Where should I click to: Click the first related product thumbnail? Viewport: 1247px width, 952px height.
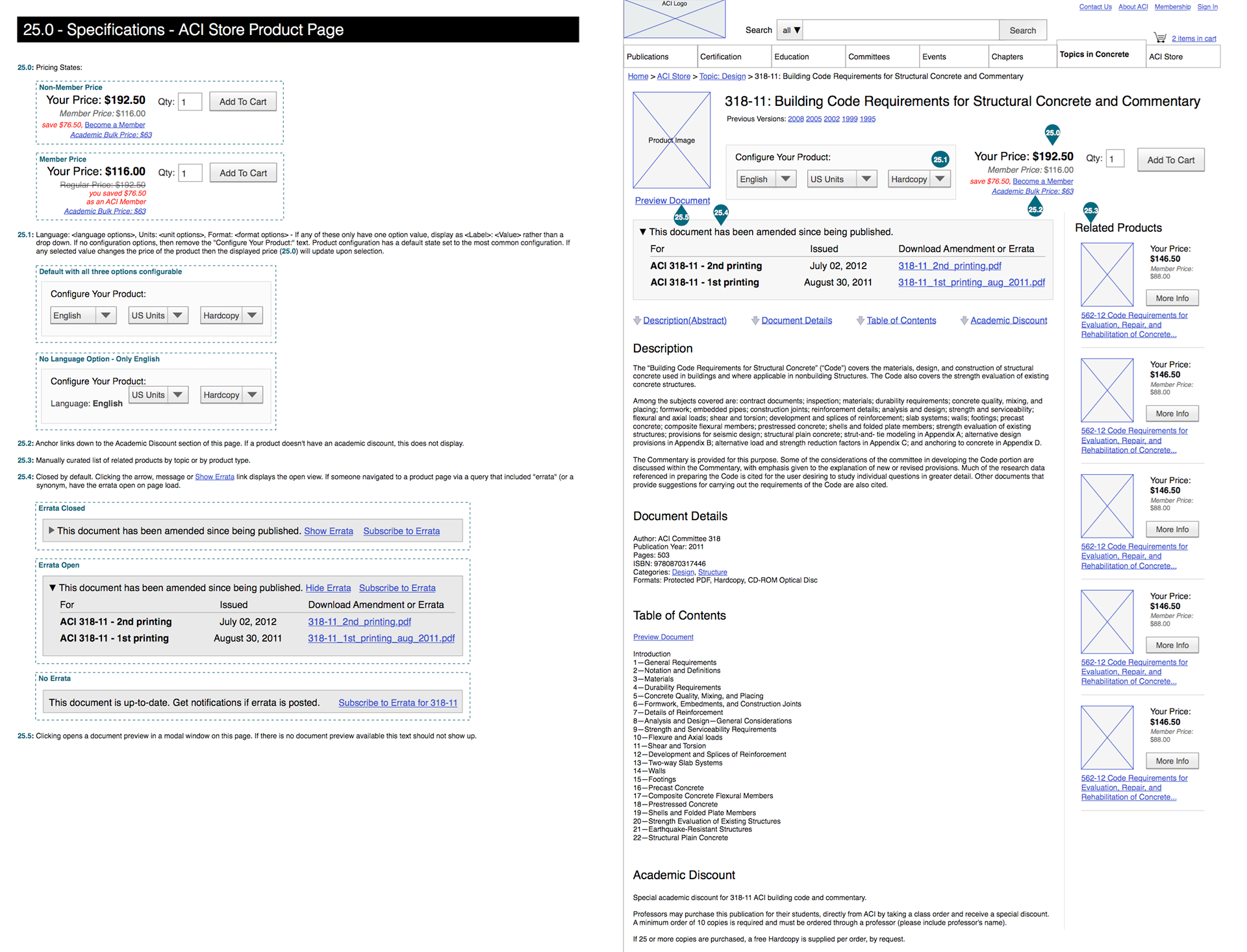tap(1107, 274)
